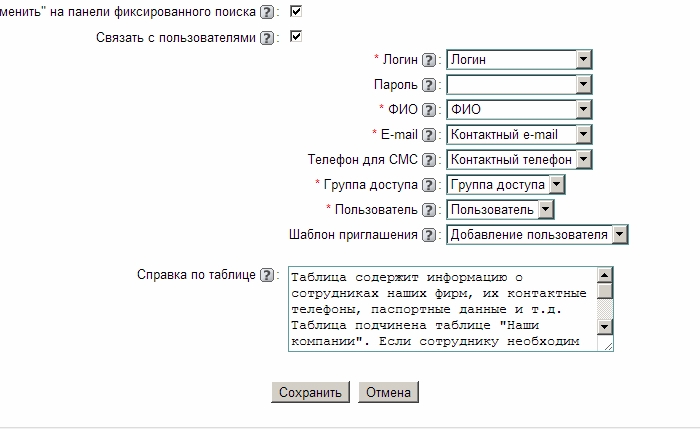Expand the Группа доступа dropdown
Viewport: 700px width, 429px height.
pyautogui.click(x=556, y=185)
